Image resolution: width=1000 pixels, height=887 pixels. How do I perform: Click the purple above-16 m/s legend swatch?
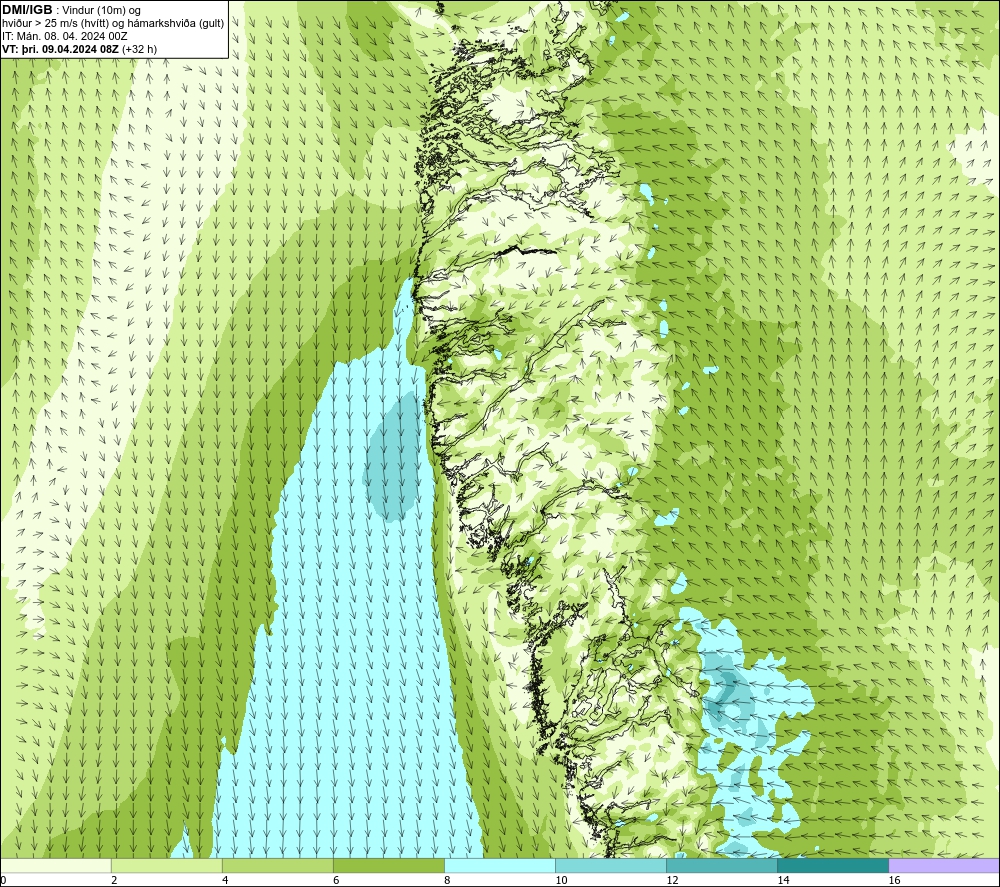click(944, 866)
